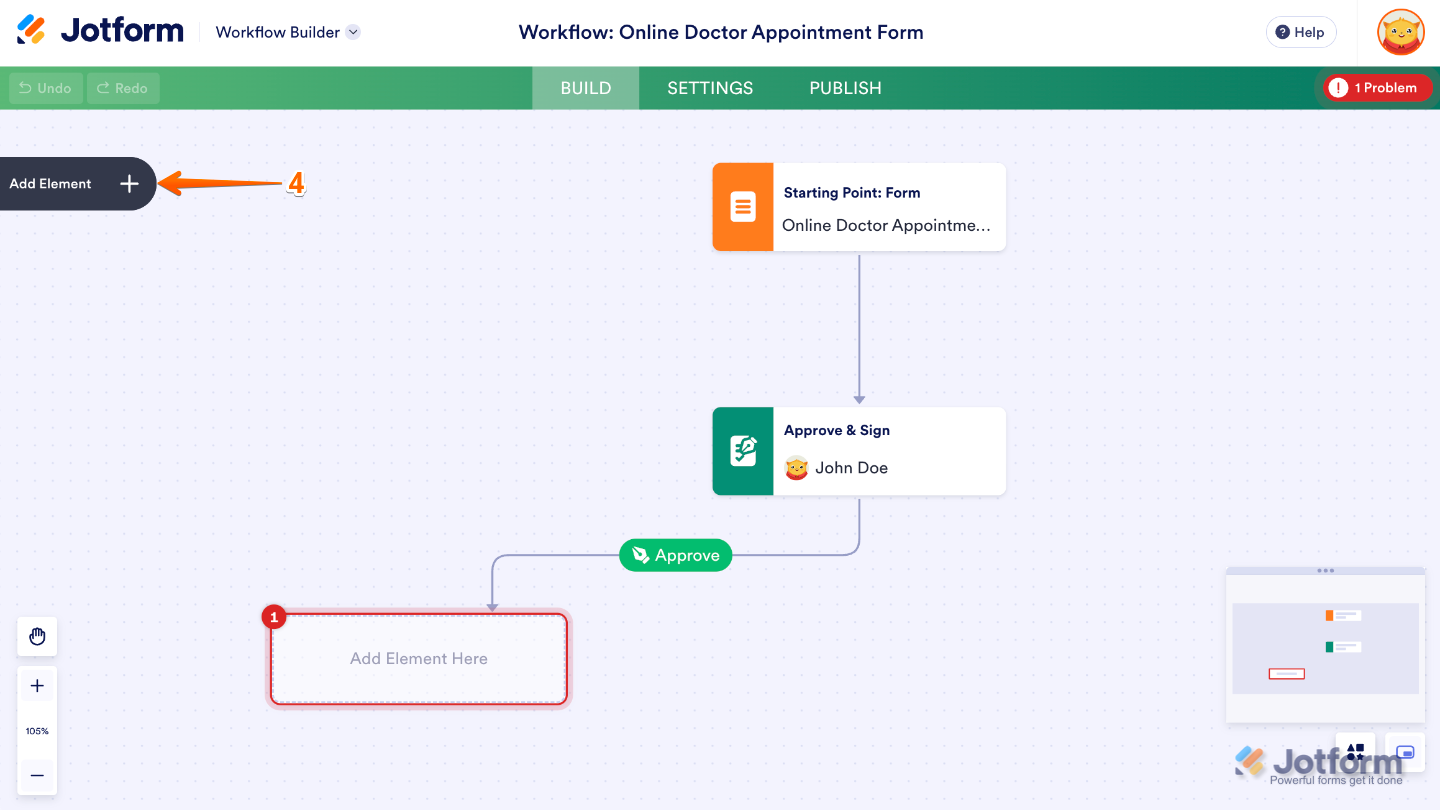Click the Jotform logo
This screenshot has width=1440, height=810.
pyautogui.click(x=97, y=30)
